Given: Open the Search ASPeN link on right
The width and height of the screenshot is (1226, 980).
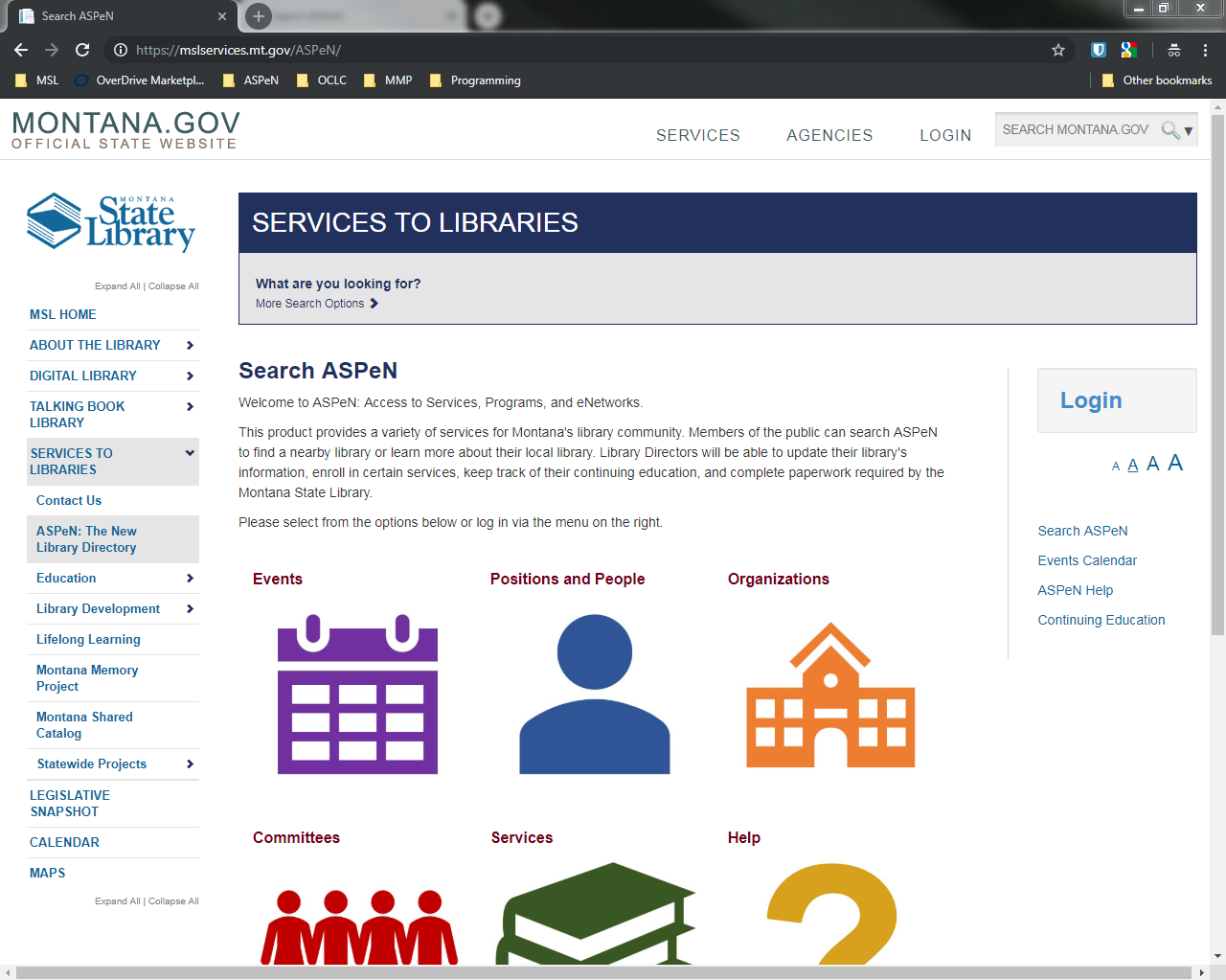Looking at the screenshot, I should [1082, 531].
